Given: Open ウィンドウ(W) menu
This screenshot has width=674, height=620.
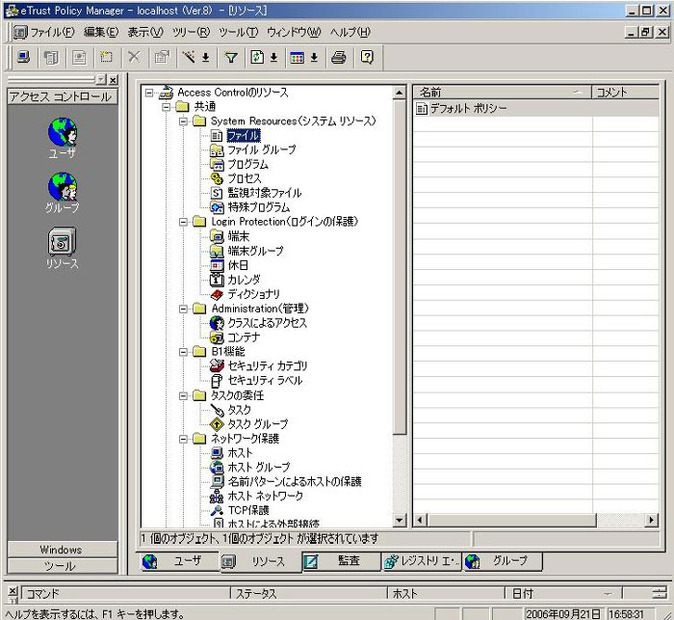Looking at the screenshot, I should click(294, 32).
